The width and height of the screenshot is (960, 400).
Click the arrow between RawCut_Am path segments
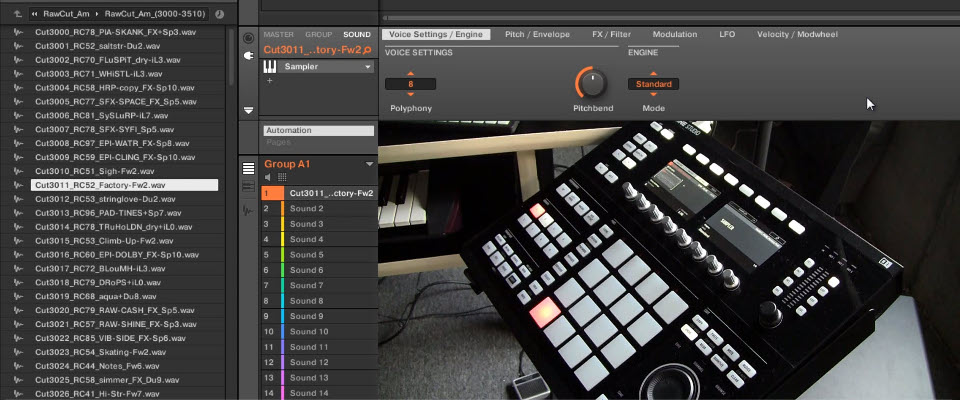(x=97, y=14)
